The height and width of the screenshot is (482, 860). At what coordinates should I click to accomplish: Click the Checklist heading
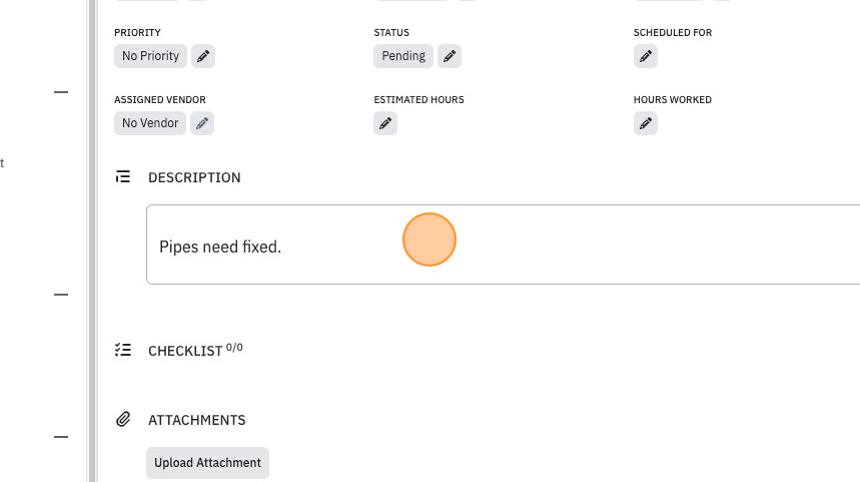[x=185, y=351]
